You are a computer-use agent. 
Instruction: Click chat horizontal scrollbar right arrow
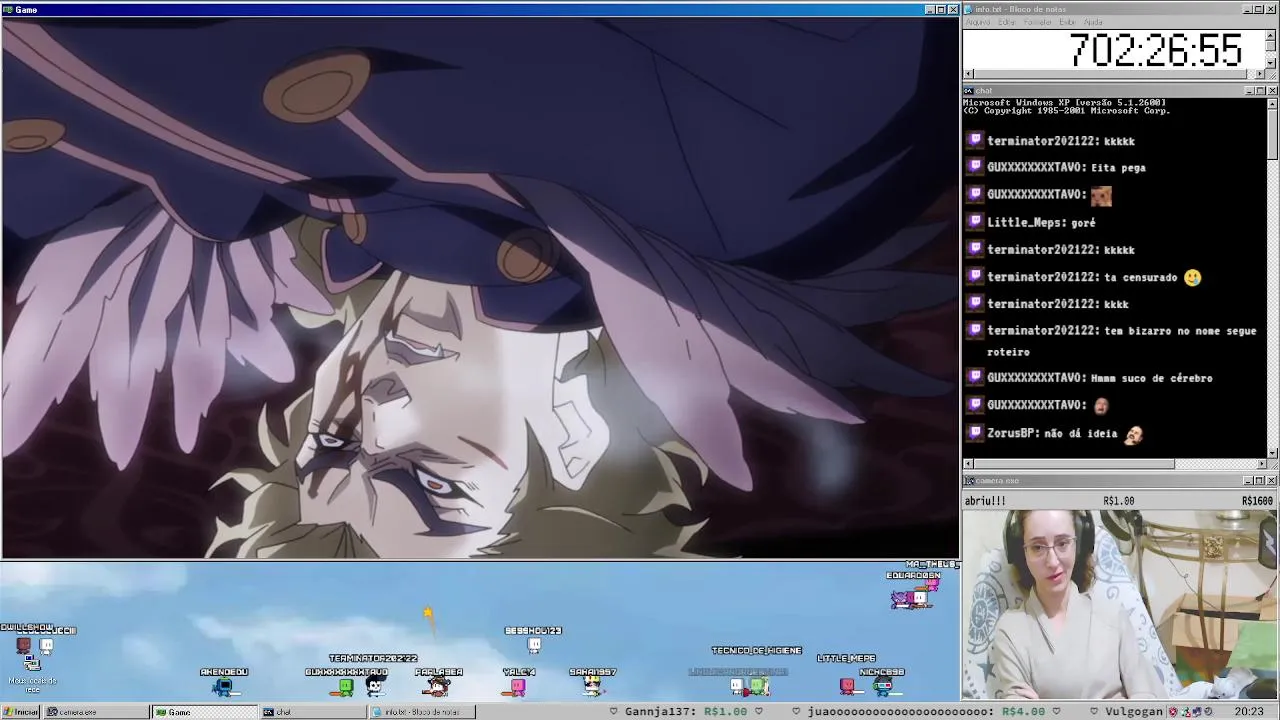coord(1261,464)
